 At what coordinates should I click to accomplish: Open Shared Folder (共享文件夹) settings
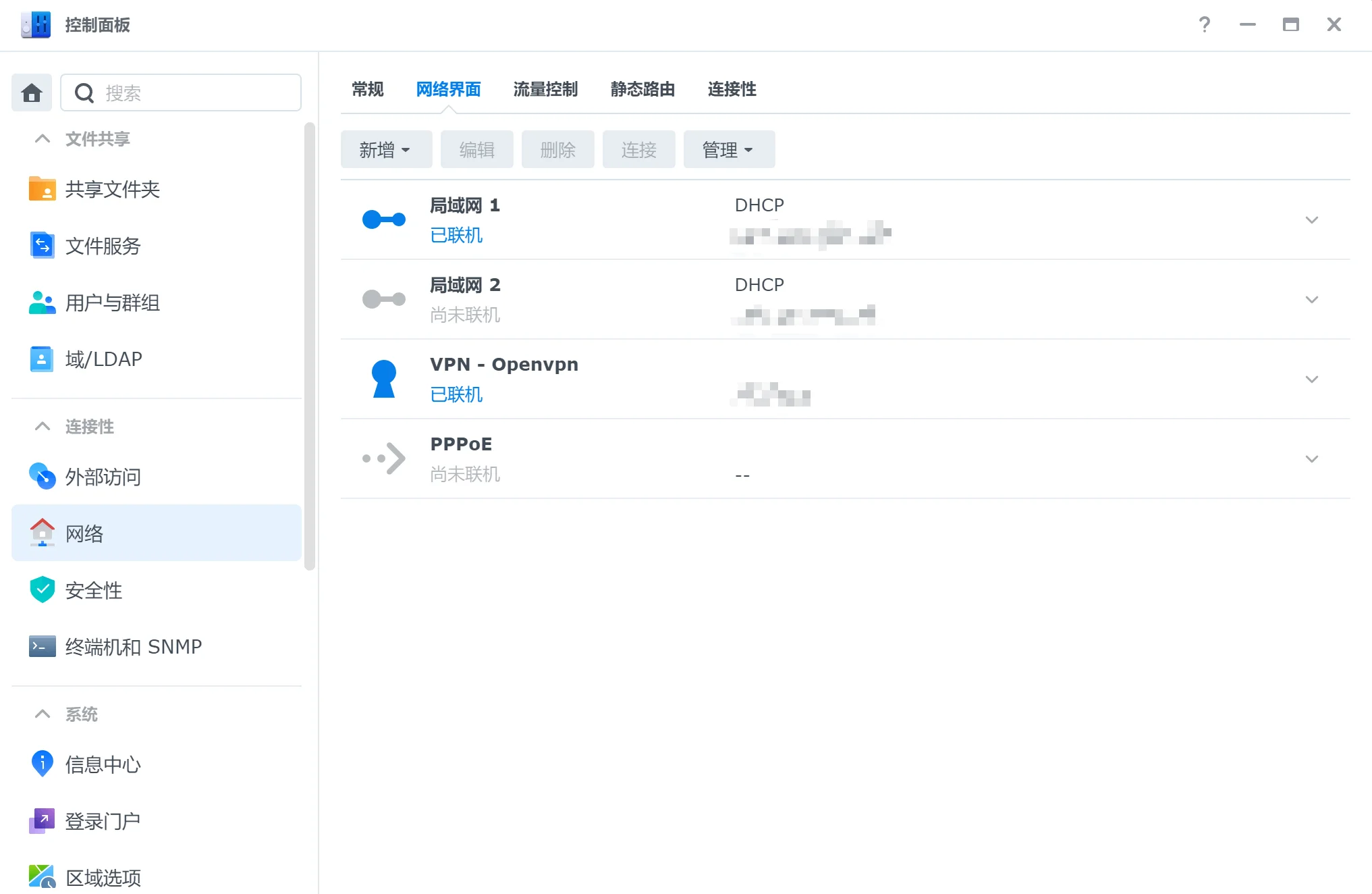click(112, 190)
